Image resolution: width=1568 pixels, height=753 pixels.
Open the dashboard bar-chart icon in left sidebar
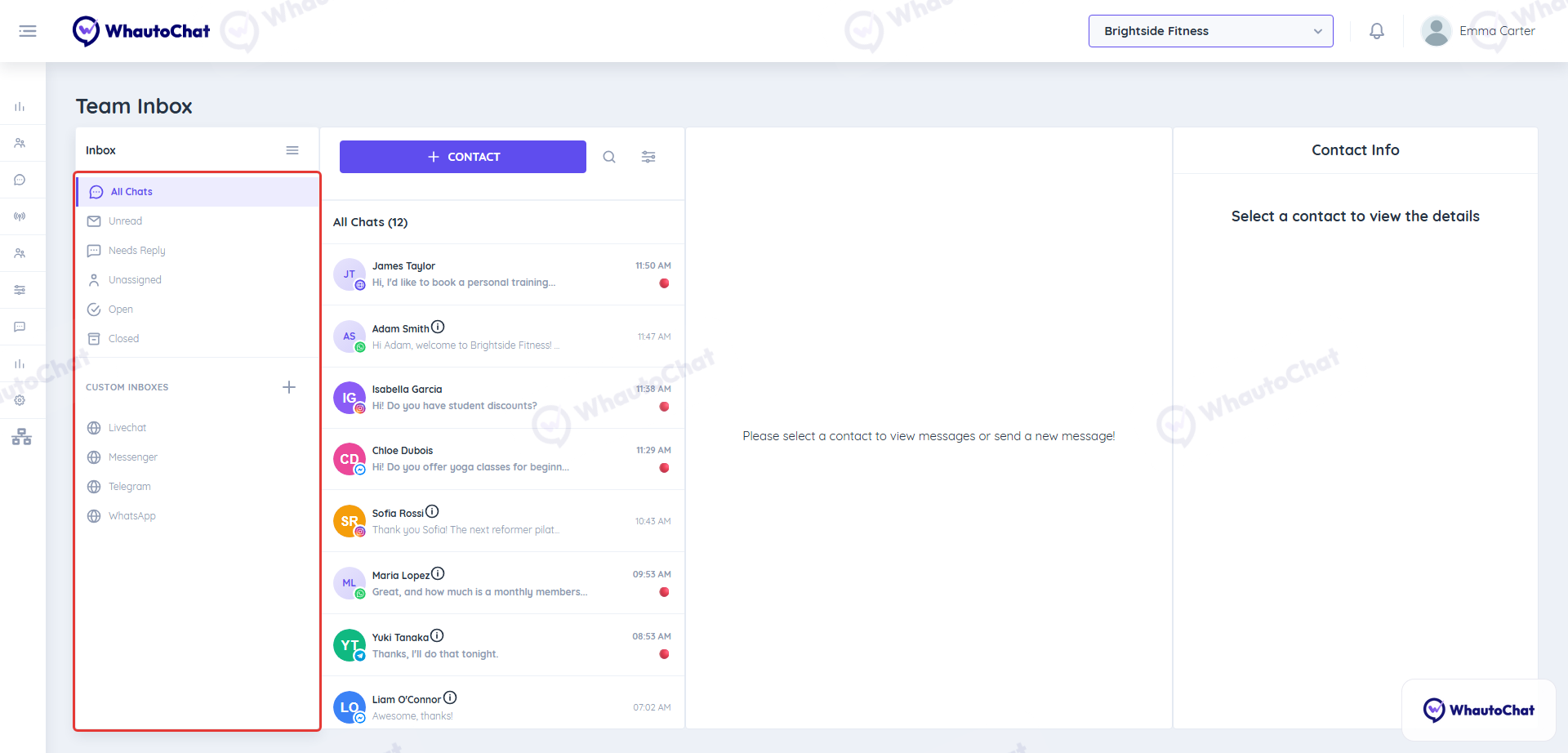pyautogui.click(x=20, y=106)
